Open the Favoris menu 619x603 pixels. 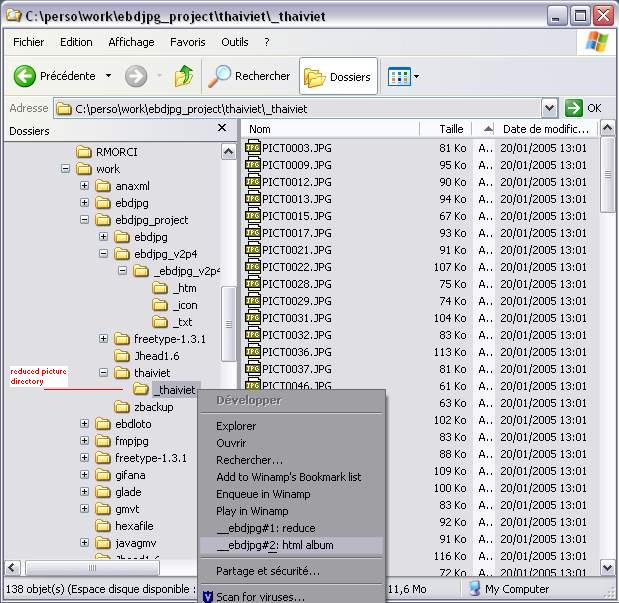(x=188, y=42)
